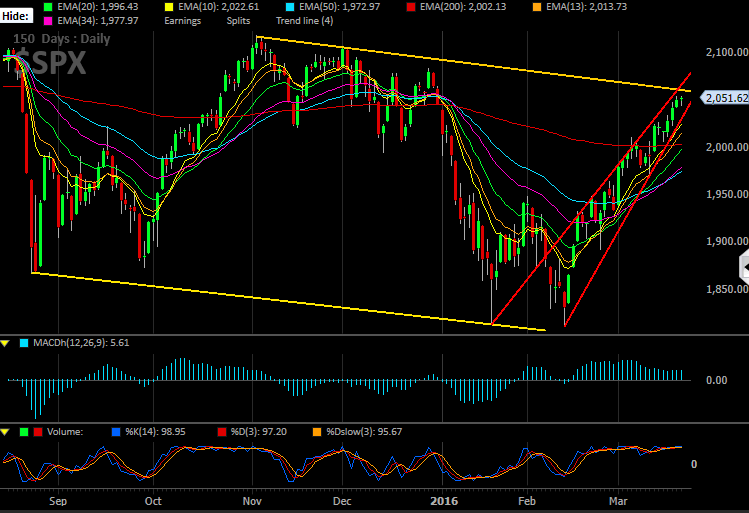Click the side panel arrow on right edge
The width and height of the screenshot is (749, 513).
pos(744,268)
